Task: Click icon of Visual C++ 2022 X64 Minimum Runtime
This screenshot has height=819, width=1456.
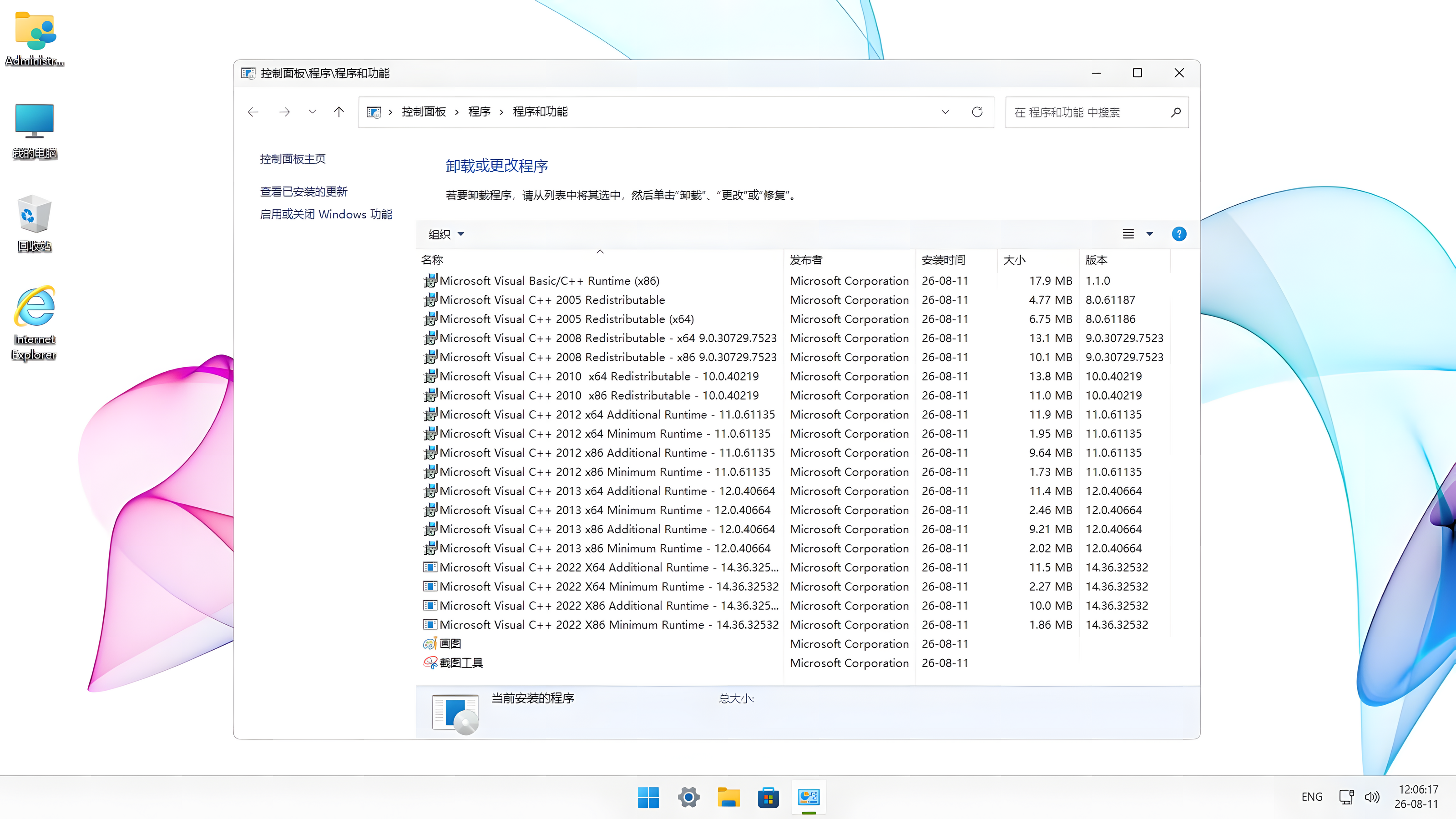Action: pyautogui.click(x=430, y=586)
